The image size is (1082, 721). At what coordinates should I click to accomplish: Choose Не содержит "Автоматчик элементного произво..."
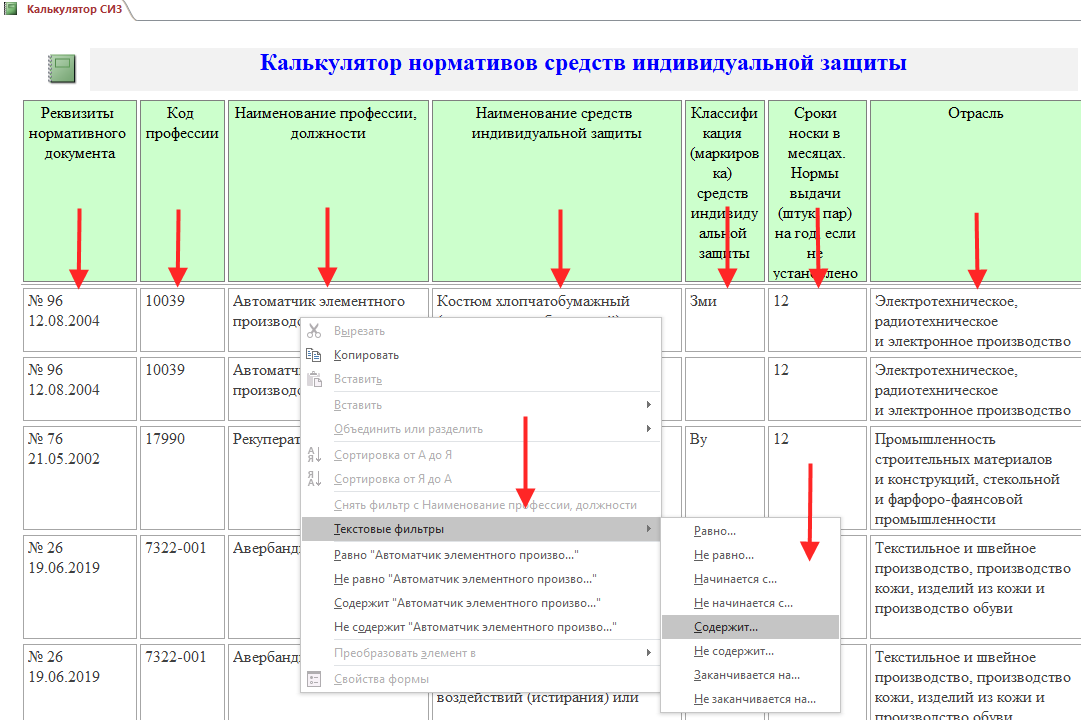click(481, 627)
